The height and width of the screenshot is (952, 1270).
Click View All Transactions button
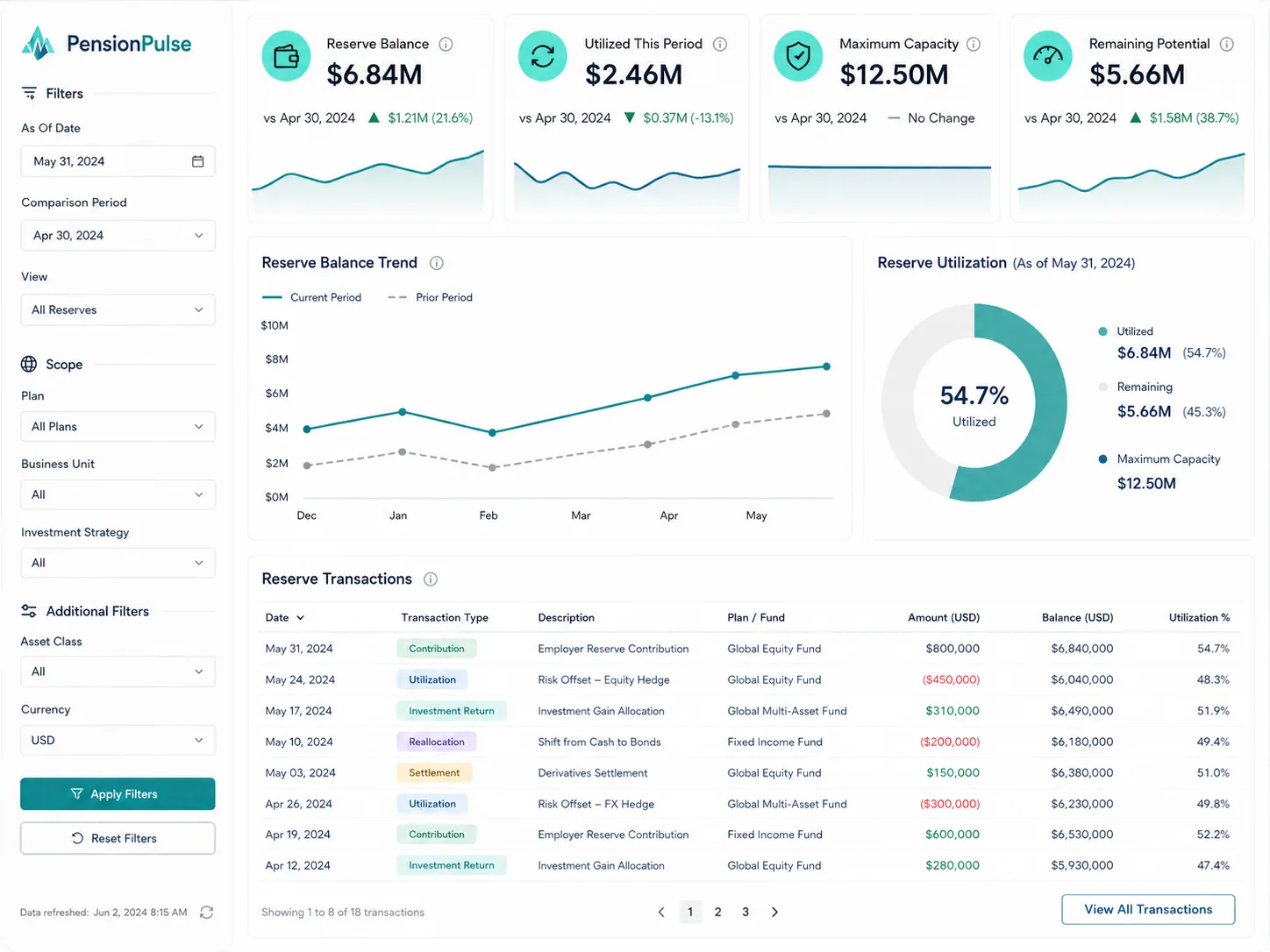pyautogui.click(x=1148, y=910)
